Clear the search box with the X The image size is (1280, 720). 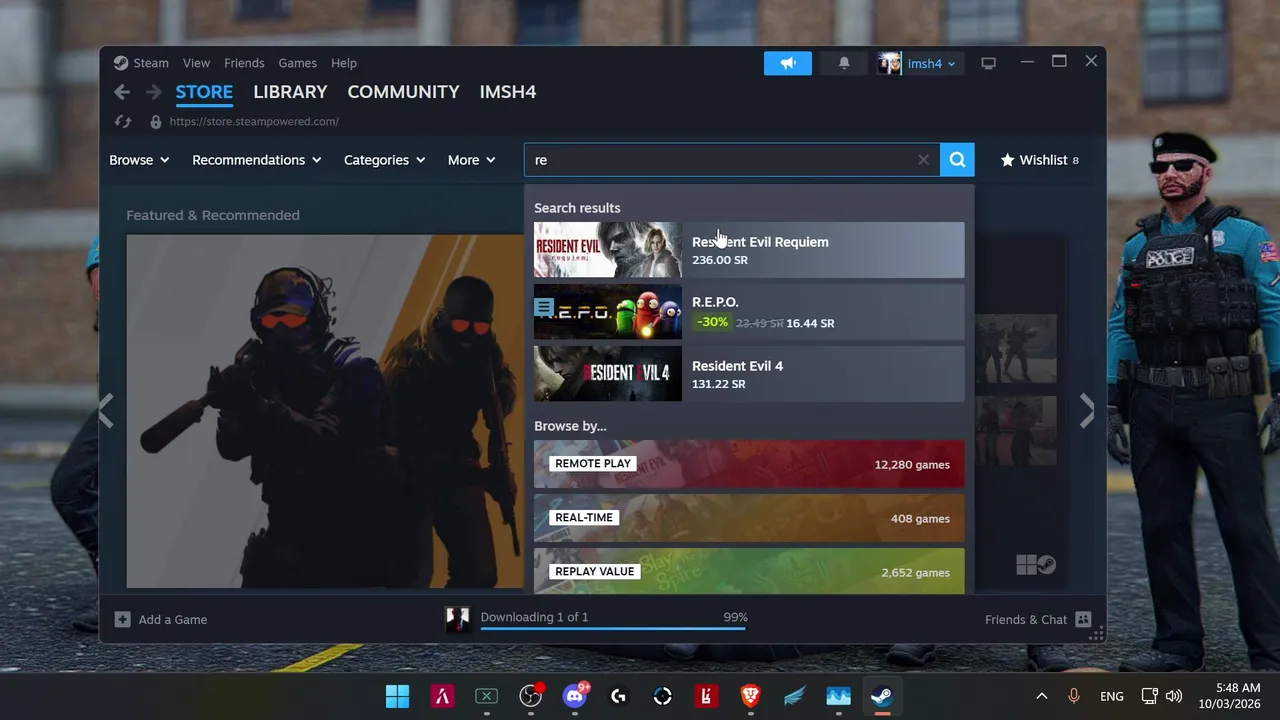pos(923,160)
